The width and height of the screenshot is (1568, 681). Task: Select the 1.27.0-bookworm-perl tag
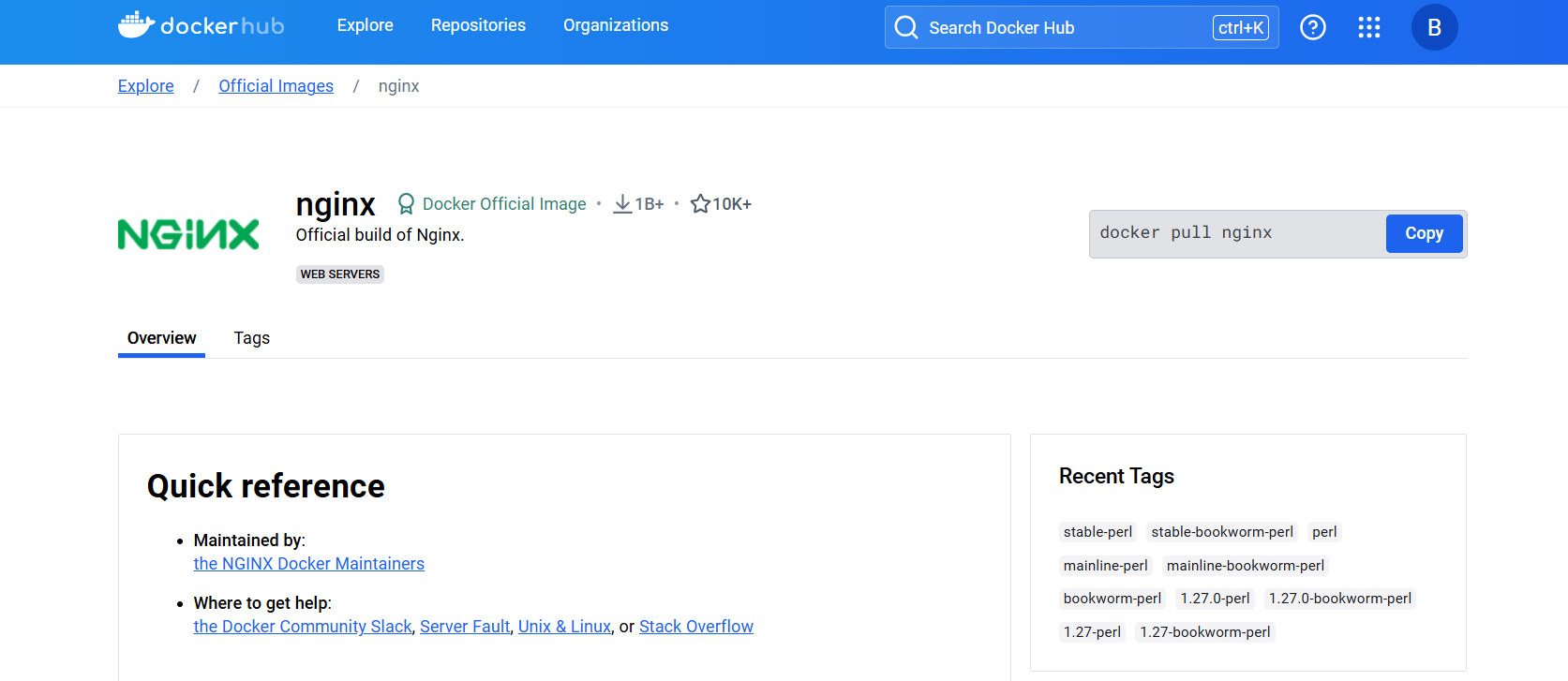tap(1340, 599)
